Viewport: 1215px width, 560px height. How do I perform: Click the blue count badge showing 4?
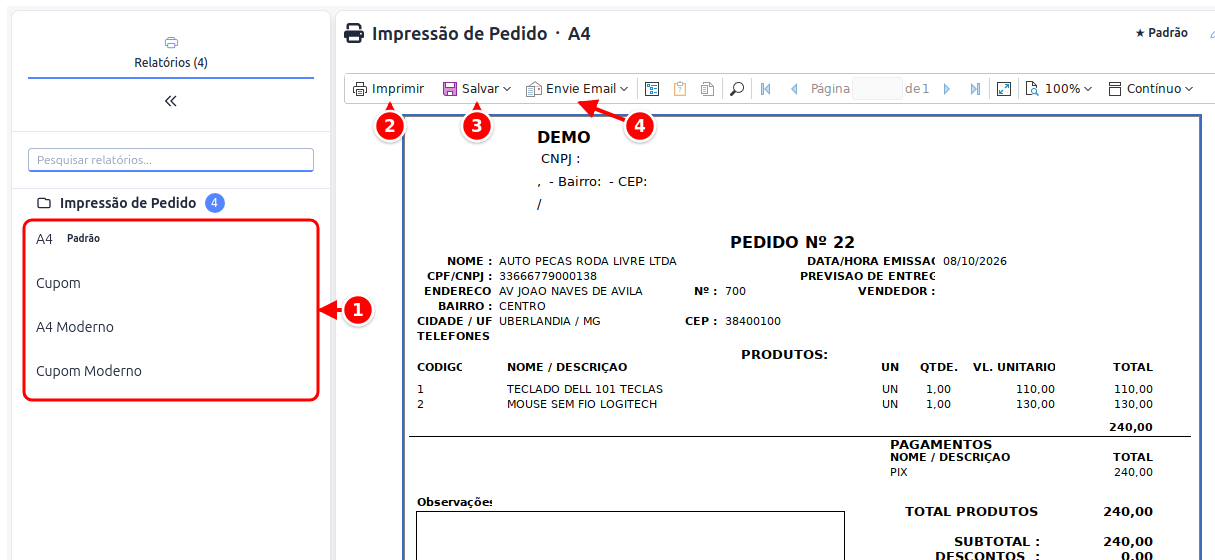point(215,203)
